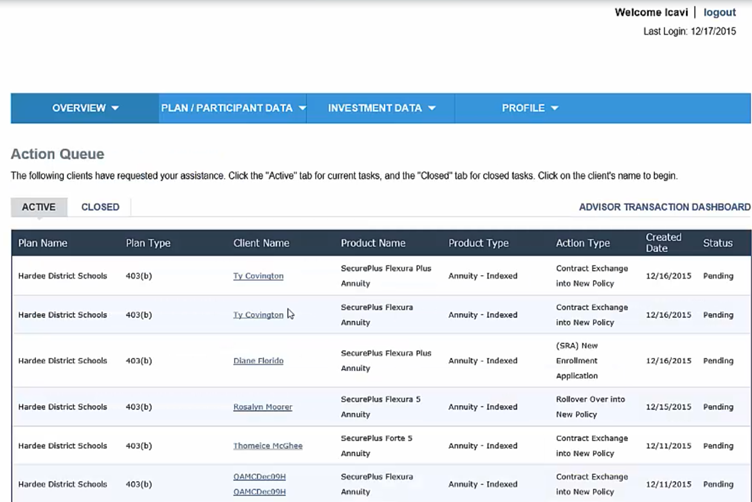The height and width of the screenshot is (502, 752).
Task: Open the Advisor Transaction Dashboard
Action: click(664, 207)
